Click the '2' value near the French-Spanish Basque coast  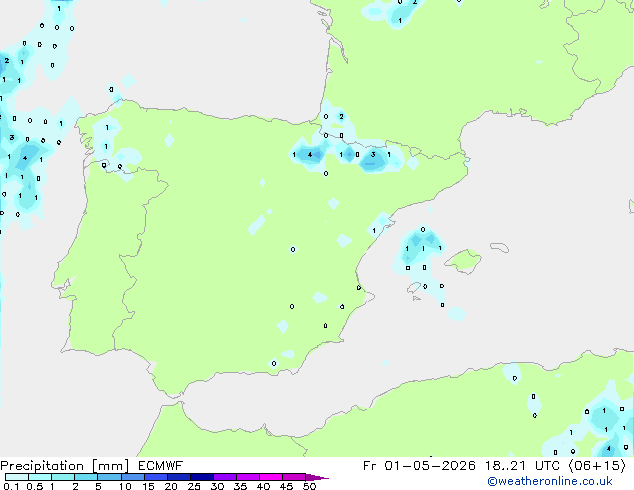click(342, 116)
